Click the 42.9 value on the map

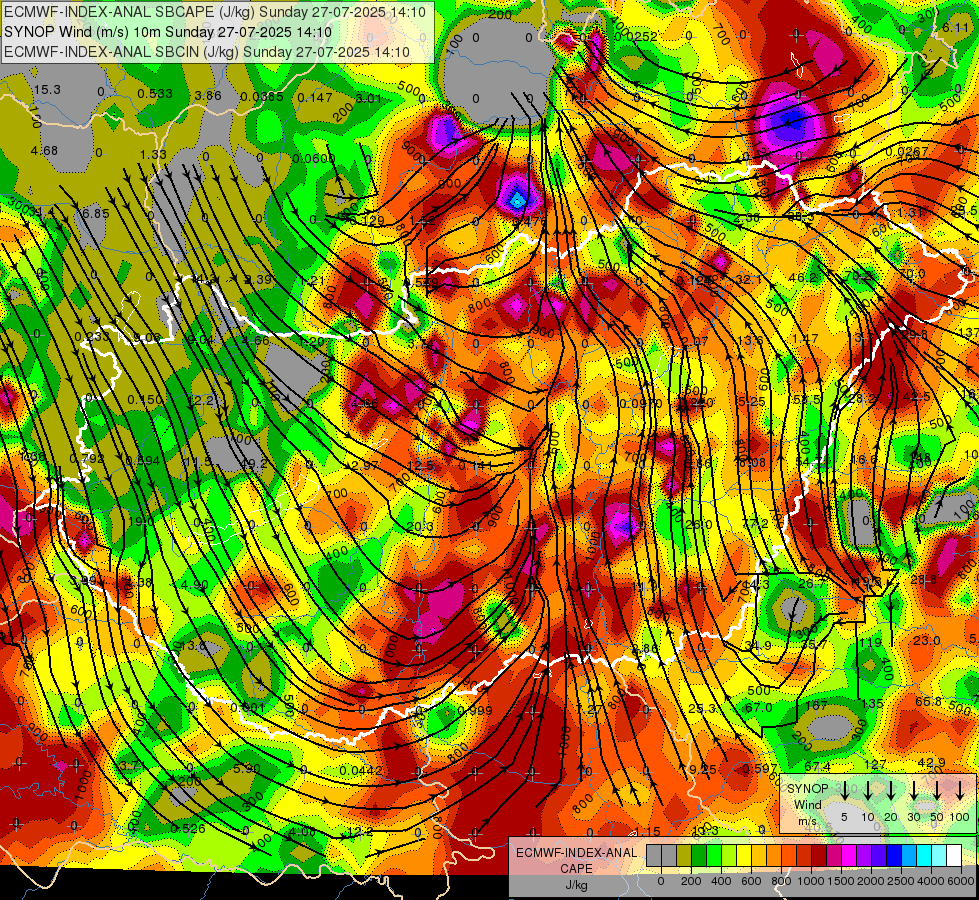coord(931,763)
